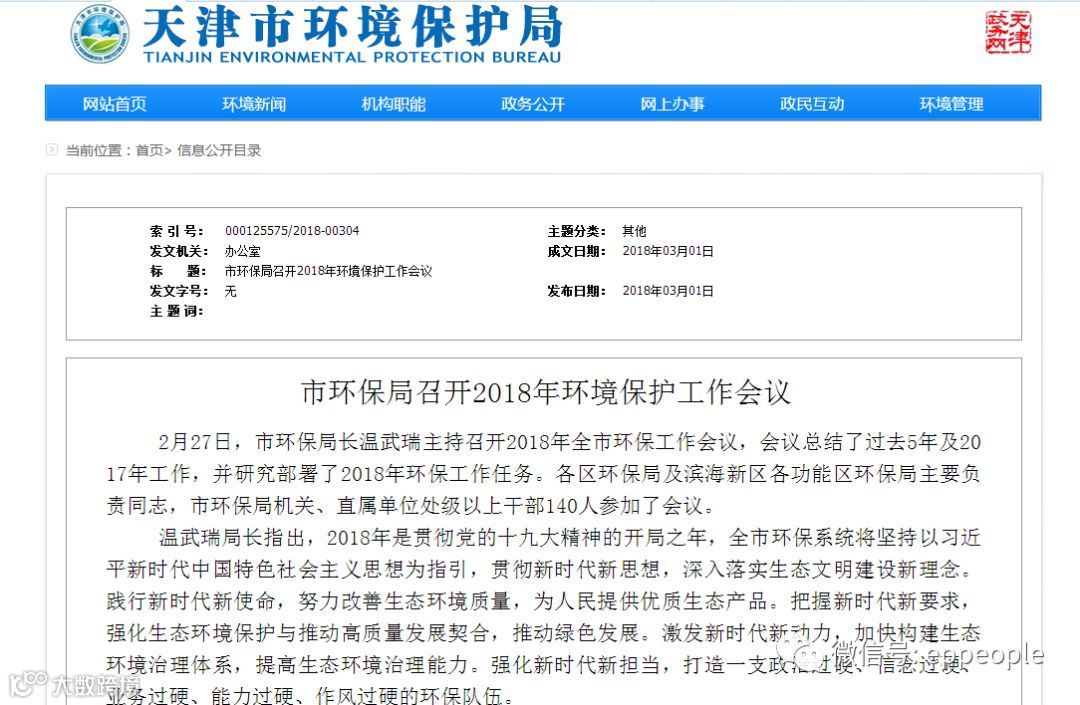This screenshot has width=1080, height=705.
Task: Click the 发文字号 value 无
Action: tap(231, 291)
